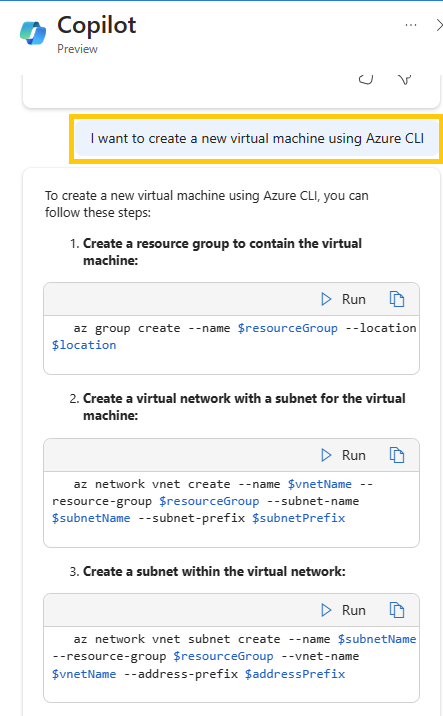Open the three-dot more options menu
Screen dimensions: 443x716
411,25
